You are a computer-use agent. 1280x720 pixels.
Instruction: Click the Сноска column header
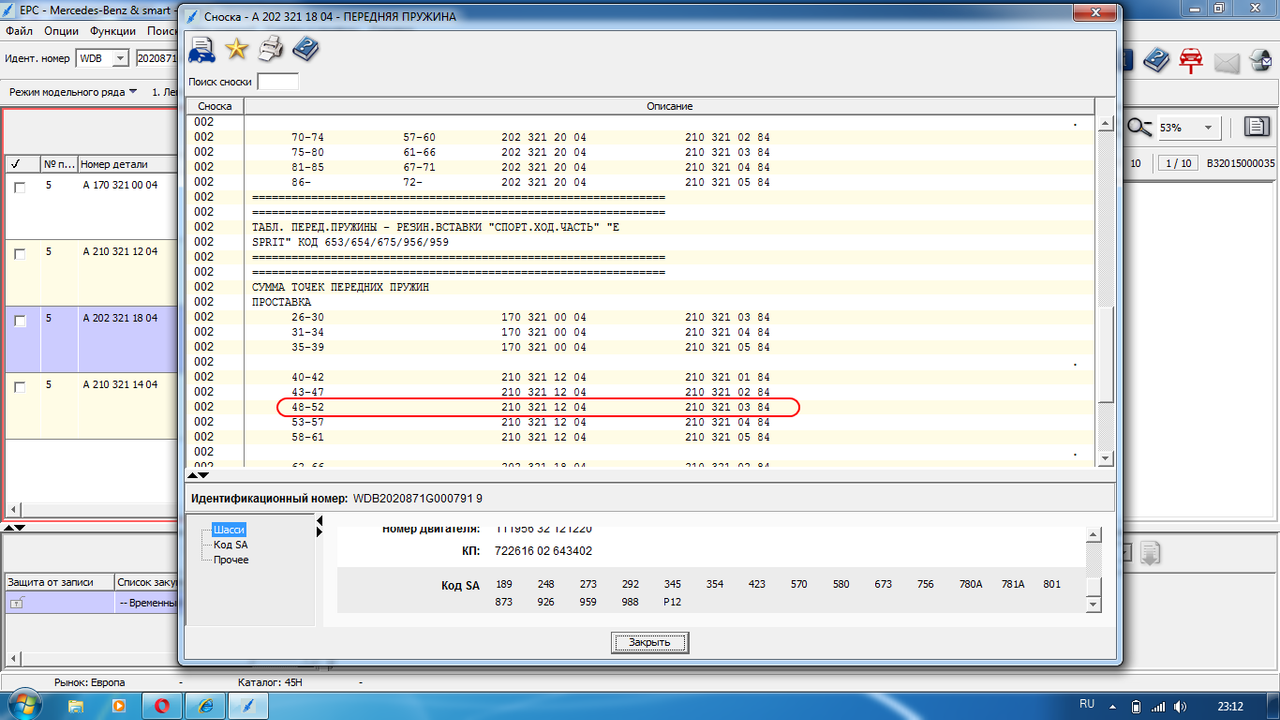point(215,106)
